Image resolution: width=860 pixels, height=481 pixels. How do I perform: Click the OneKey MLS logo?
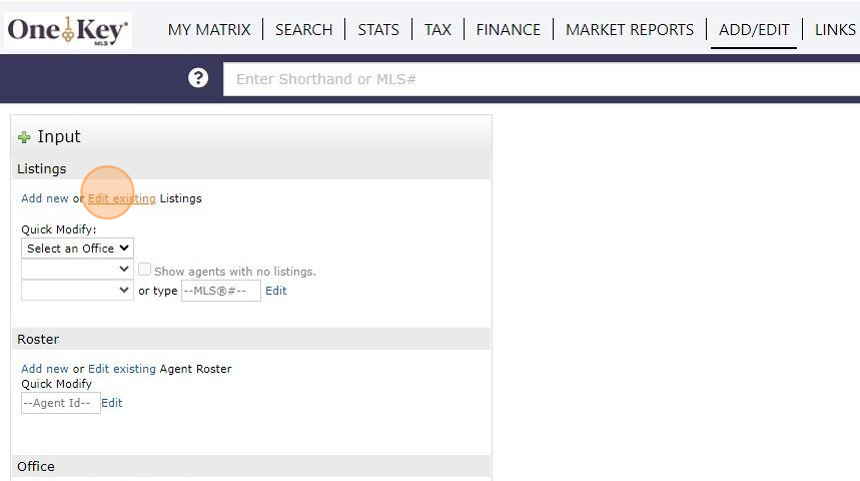(x=67, y=30)
